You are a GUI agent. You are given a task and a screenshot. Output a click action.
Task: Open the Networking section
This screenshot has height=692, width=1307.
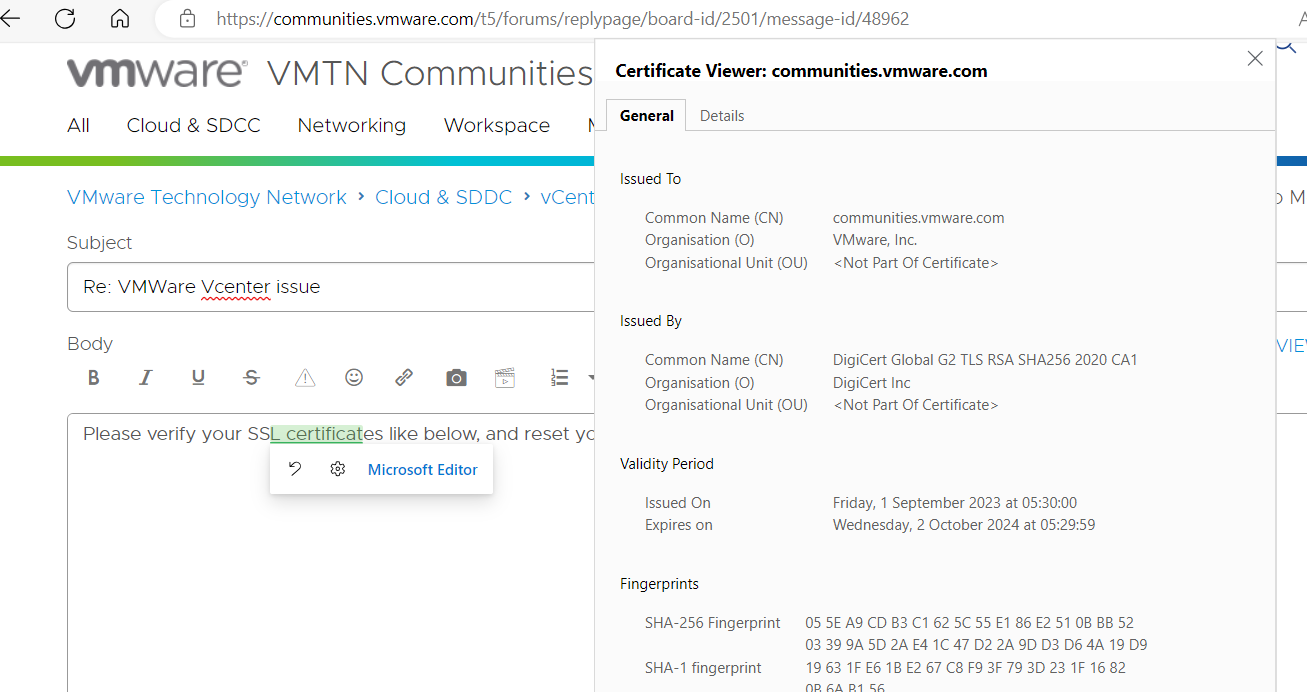(x=351, y=125)
